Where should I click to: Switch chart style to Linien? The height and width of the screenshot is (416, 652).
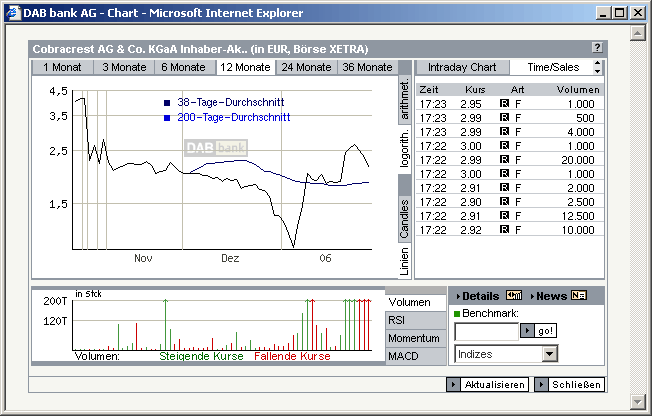pos(405,262)
